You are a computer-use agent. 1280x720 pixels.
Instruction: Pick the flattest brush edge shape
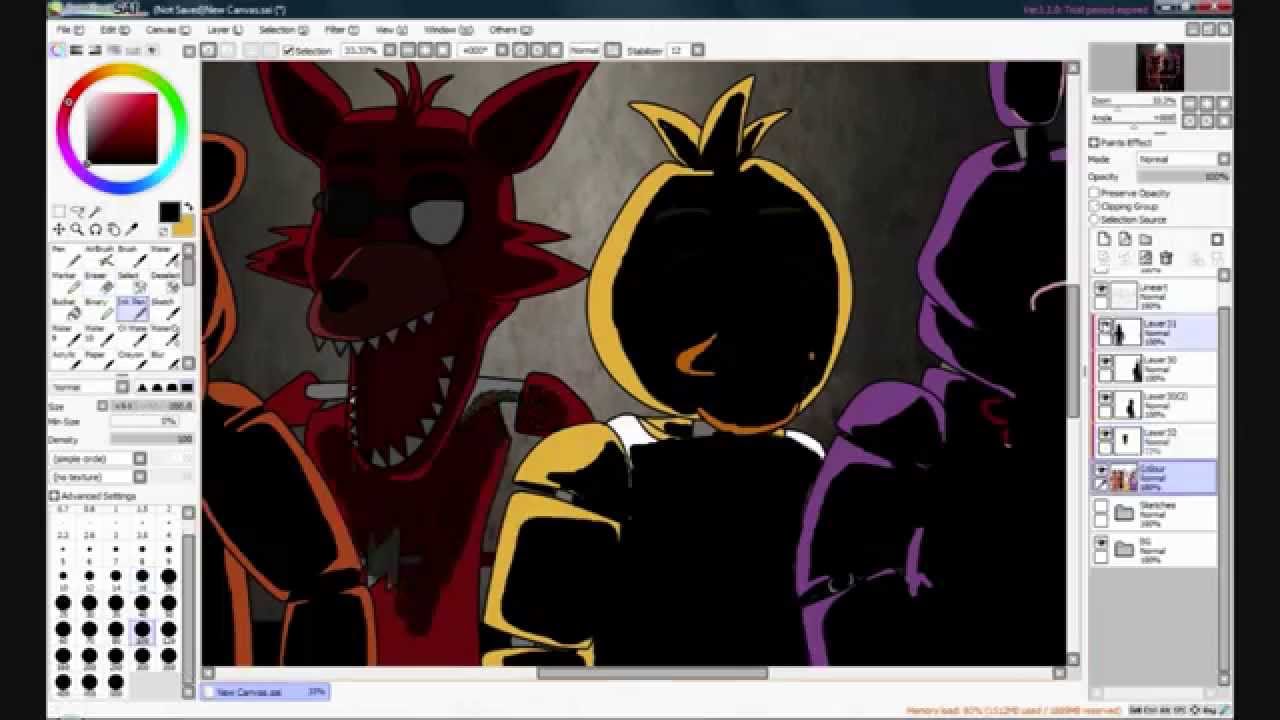pos(187,387)
